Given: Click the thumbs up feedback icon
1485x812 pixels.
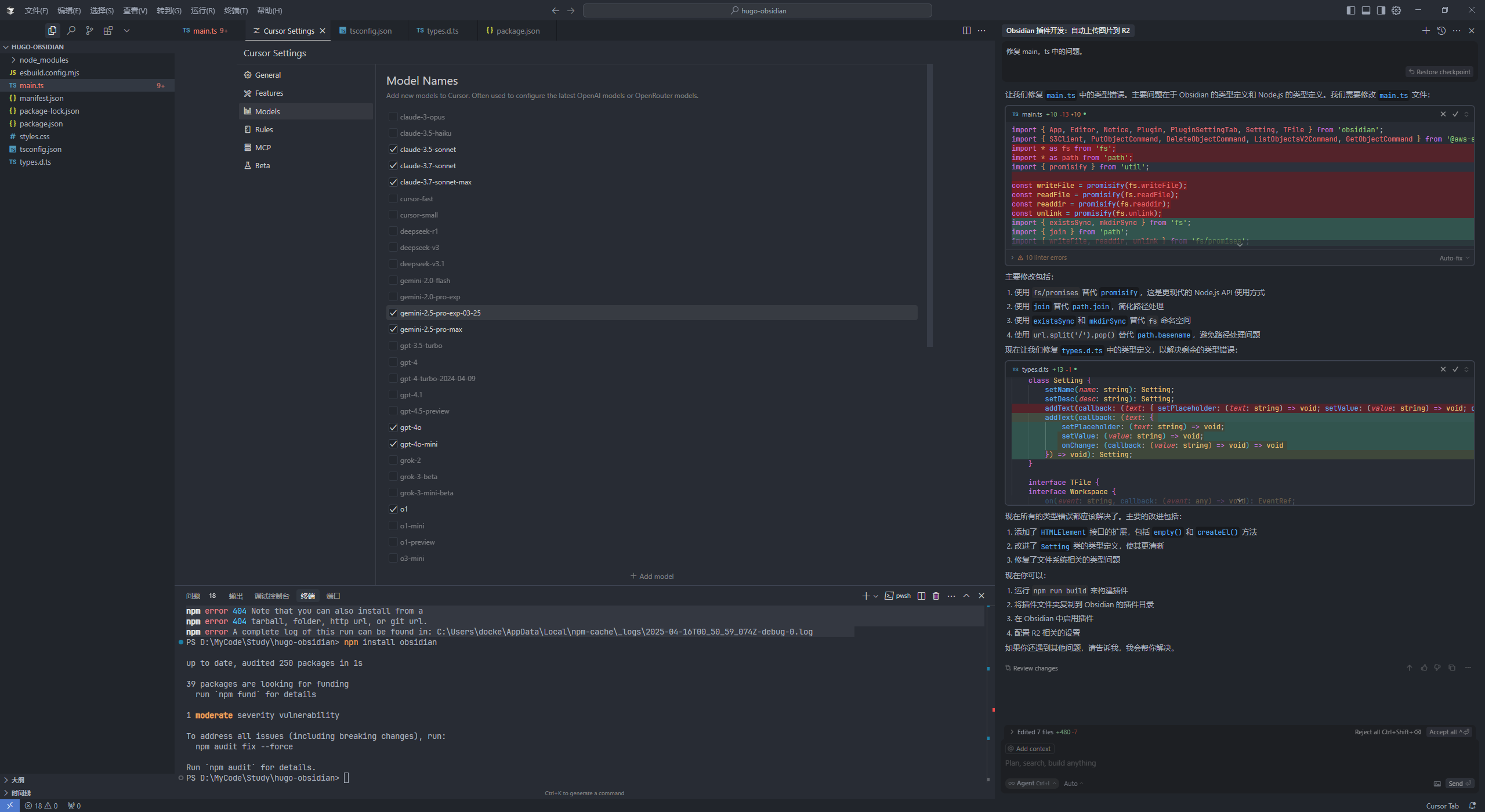Looking at the screenshot, I should pyautogui.click(x=1424, y=668).
